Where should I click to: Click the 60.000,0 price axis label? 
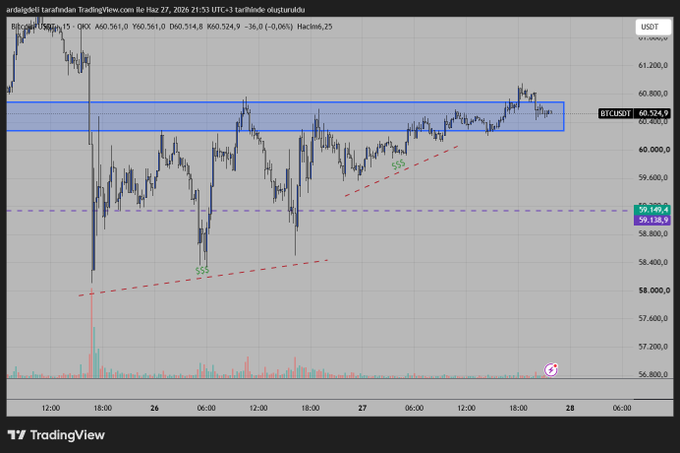[654, 150]
